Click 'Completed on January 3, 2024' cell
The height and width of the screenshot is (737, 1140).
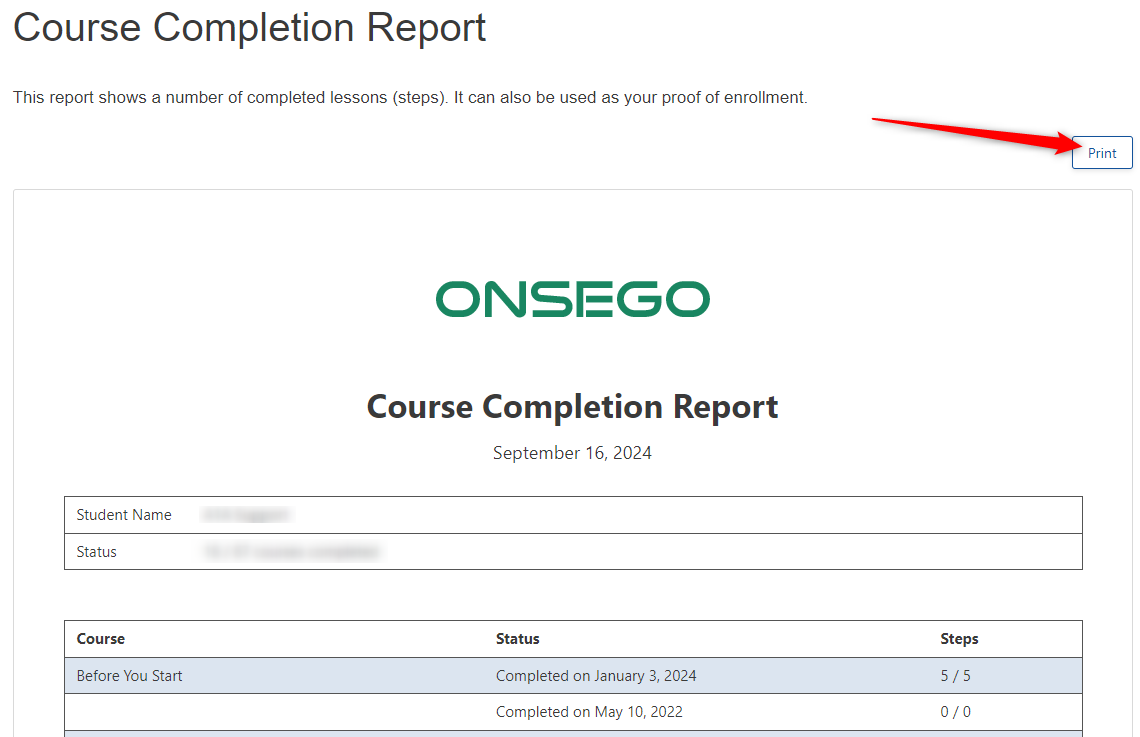pos(596,676)
